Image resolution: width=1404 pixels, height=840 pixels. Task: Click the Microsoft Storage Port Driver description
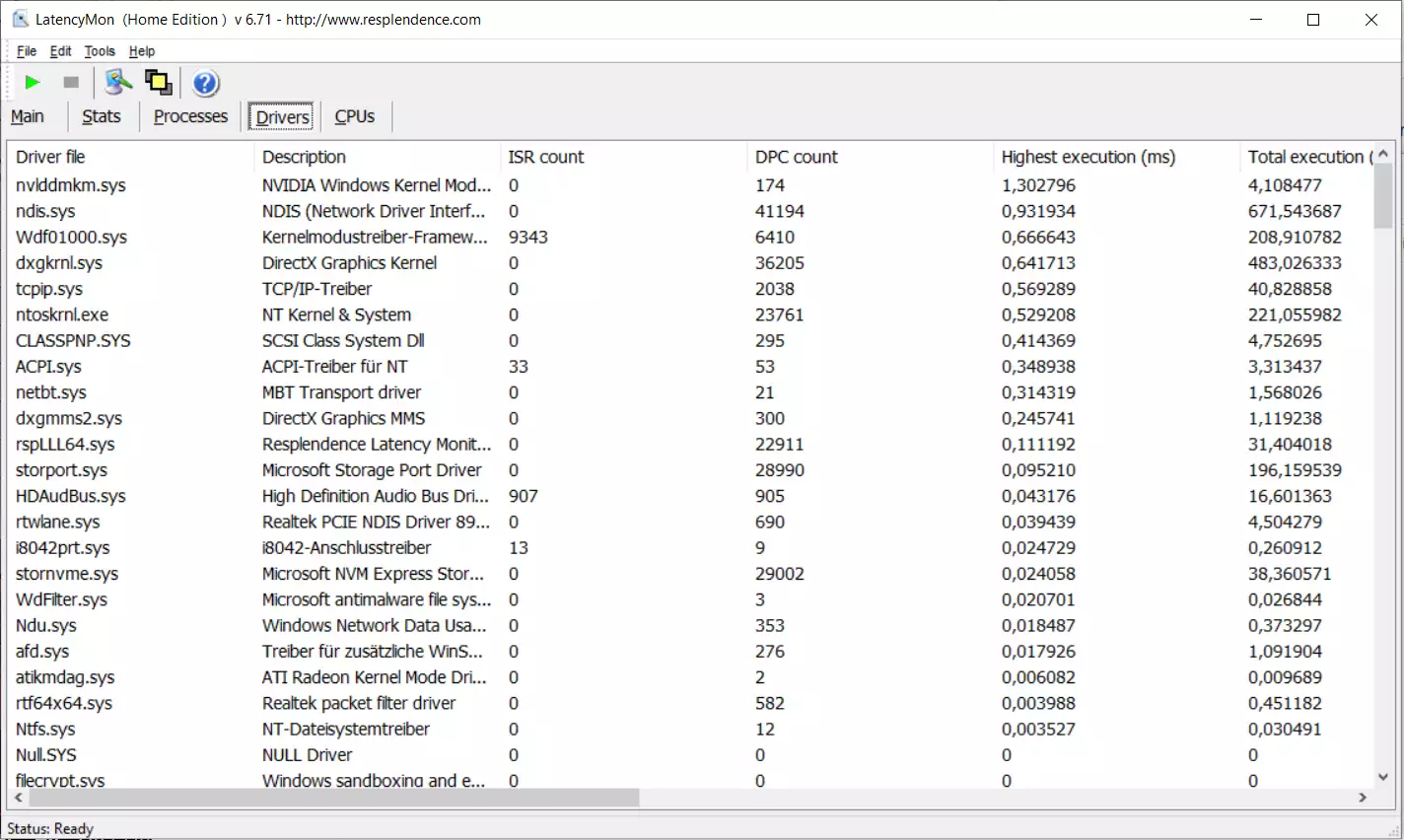click(372, 470)
